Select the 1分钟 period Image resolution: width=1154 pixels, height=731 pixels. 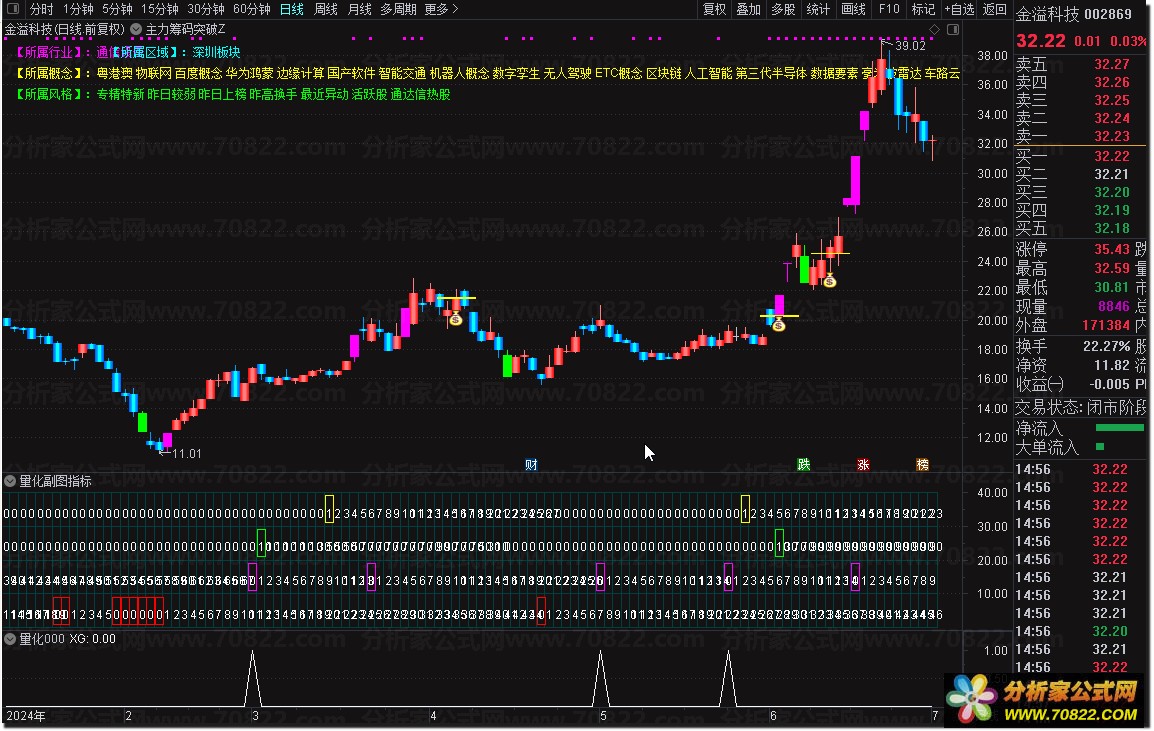(x=78, y=9)
